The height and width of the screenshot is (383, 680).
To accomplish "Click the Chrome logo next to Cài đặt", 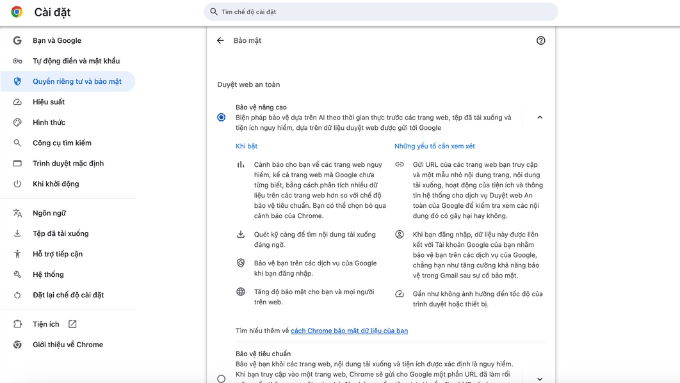I will (x=17, y=12).
